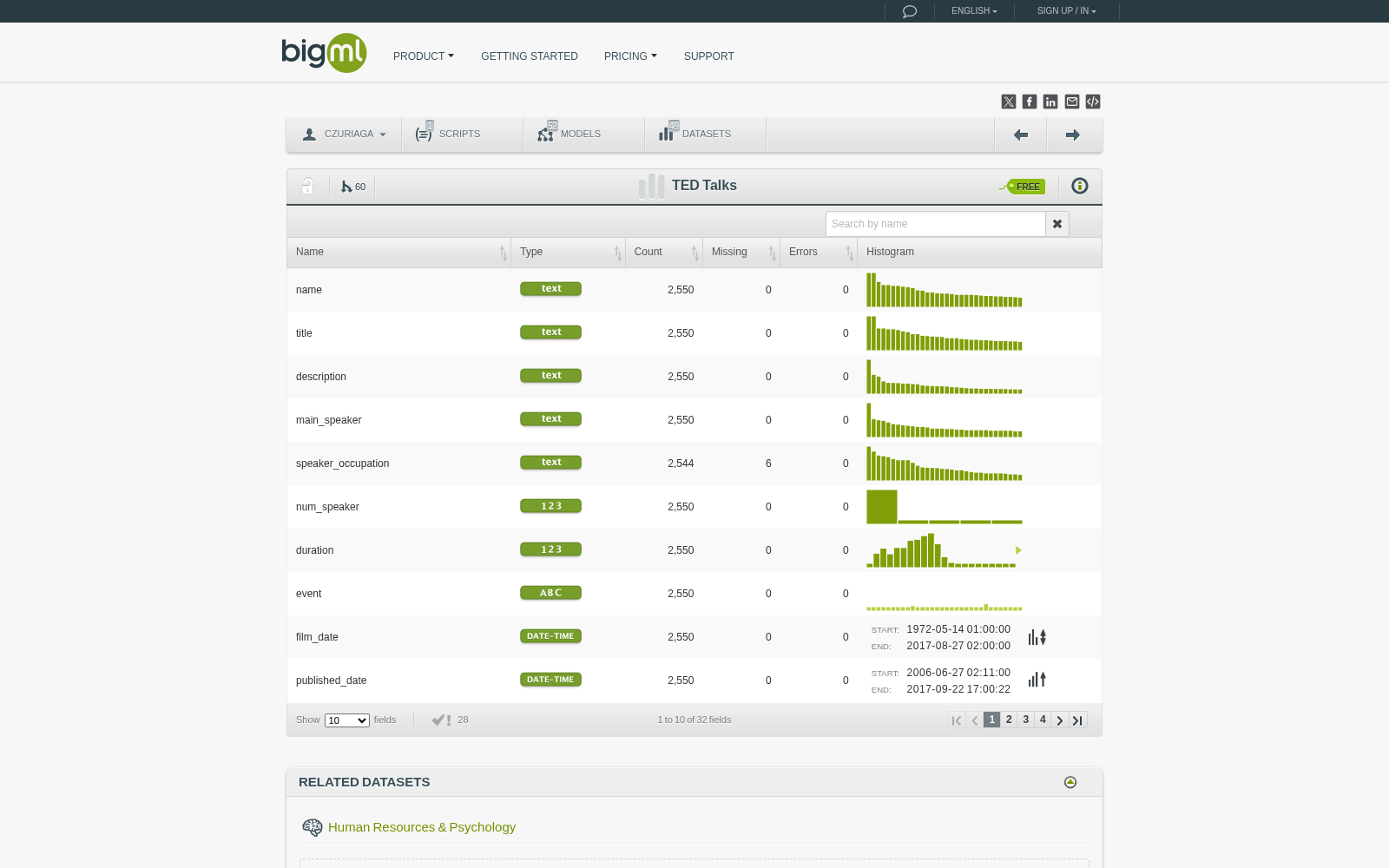Open the SIGN UP / IN dropdown
Viewport: 1389px width, 868px height.
[x=1066, y=11]
